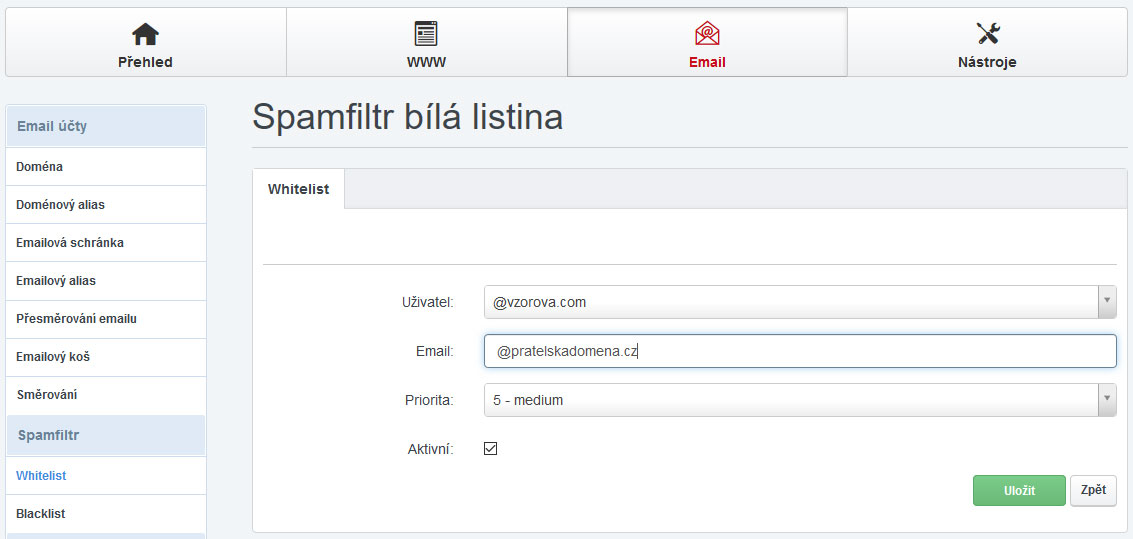Expand the Priorita dropdown list
Image resolution: width=1133 pixels, height=539 pixels.
point(1106,400)
